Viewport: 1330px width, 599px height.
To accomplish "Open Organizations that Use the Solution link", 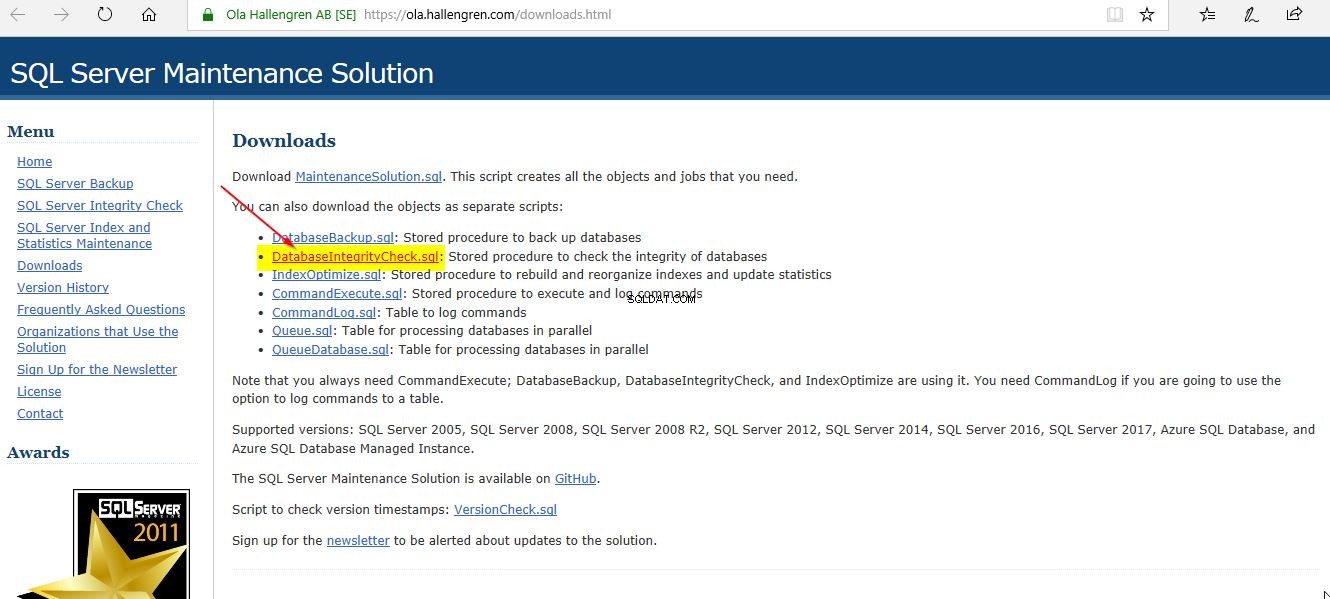I will point(98,340).
